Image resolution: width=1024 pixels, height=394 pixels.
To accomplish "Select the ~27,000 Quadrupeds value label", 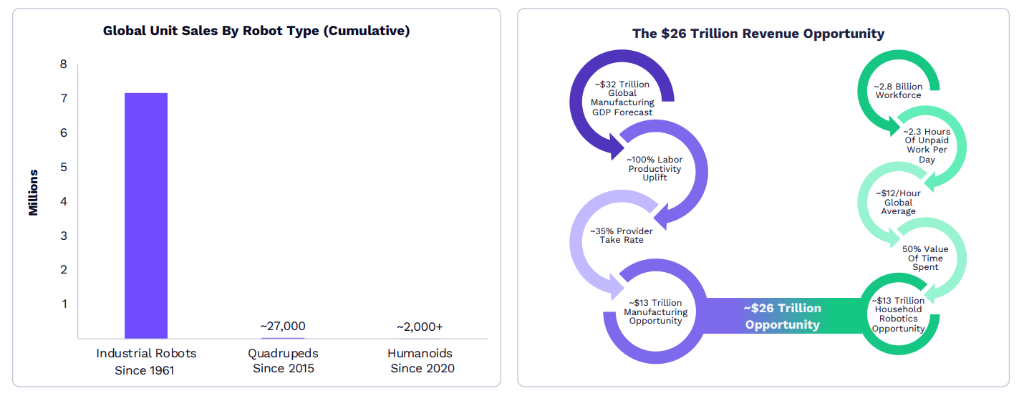I will 283,326.
